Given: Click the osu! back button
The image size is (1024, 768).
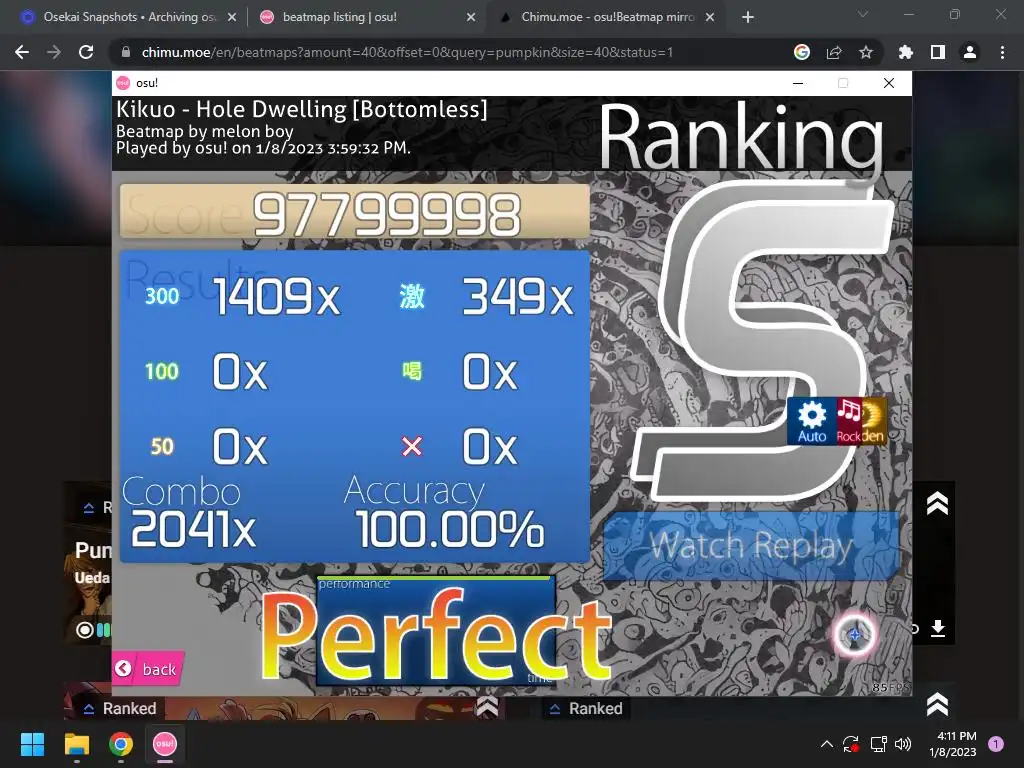Looking at the screenshot, I should (148, 669).
